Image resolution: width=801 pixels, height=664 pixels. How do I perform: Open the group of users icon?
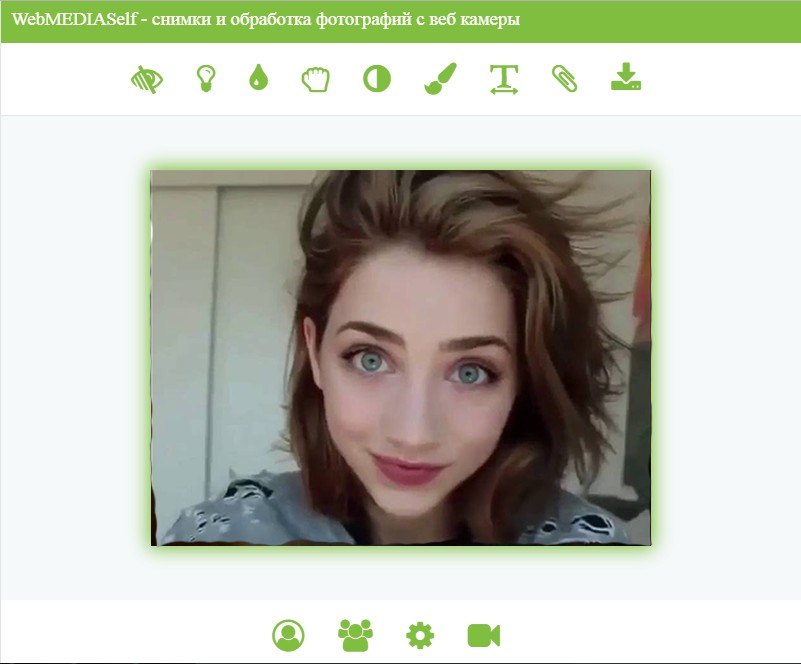coord(356,635)
